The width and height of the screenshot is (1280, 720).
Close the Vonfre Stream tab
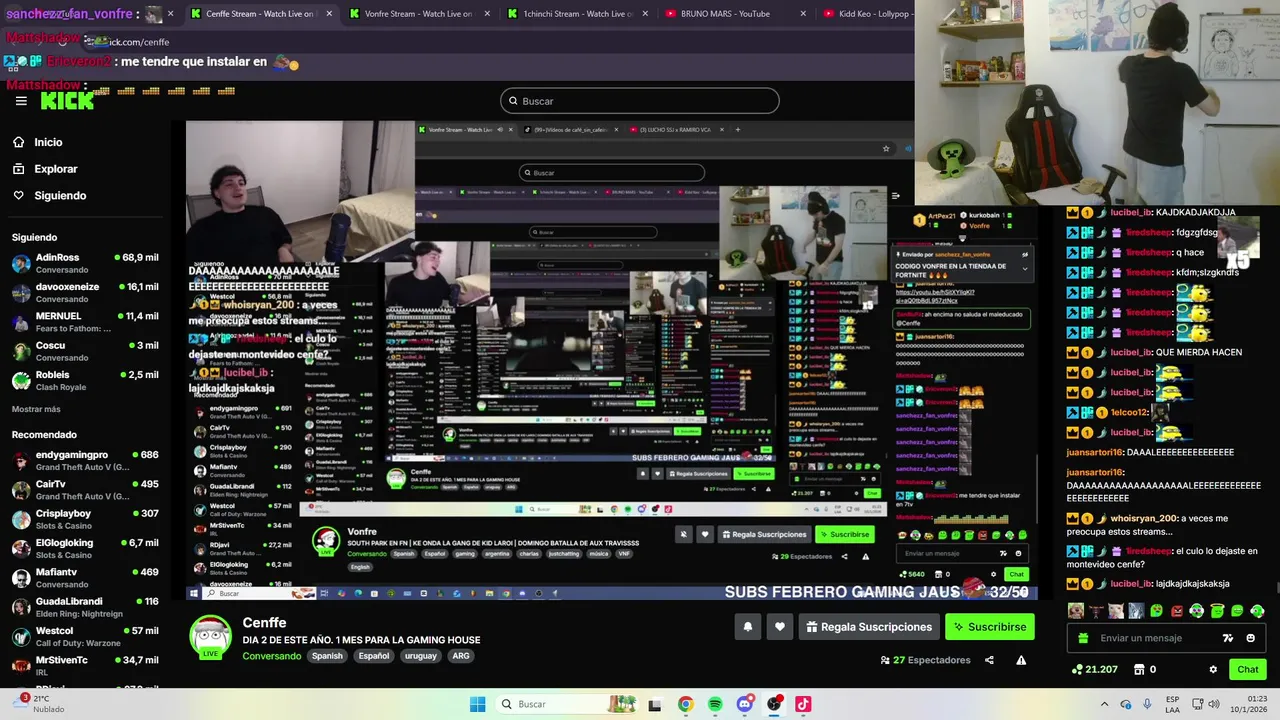pos(487,14)
